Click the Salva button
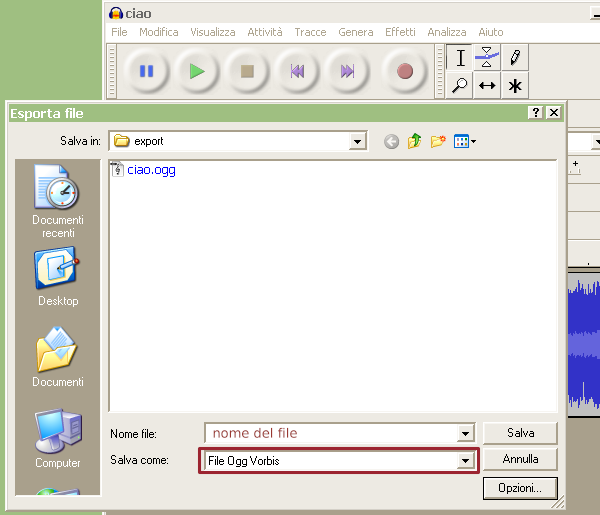 click(520, 433)
